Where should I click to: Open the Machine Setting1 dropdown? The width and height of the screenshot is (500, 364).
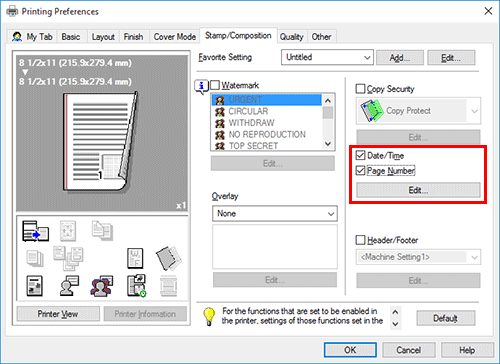[418, 257]
